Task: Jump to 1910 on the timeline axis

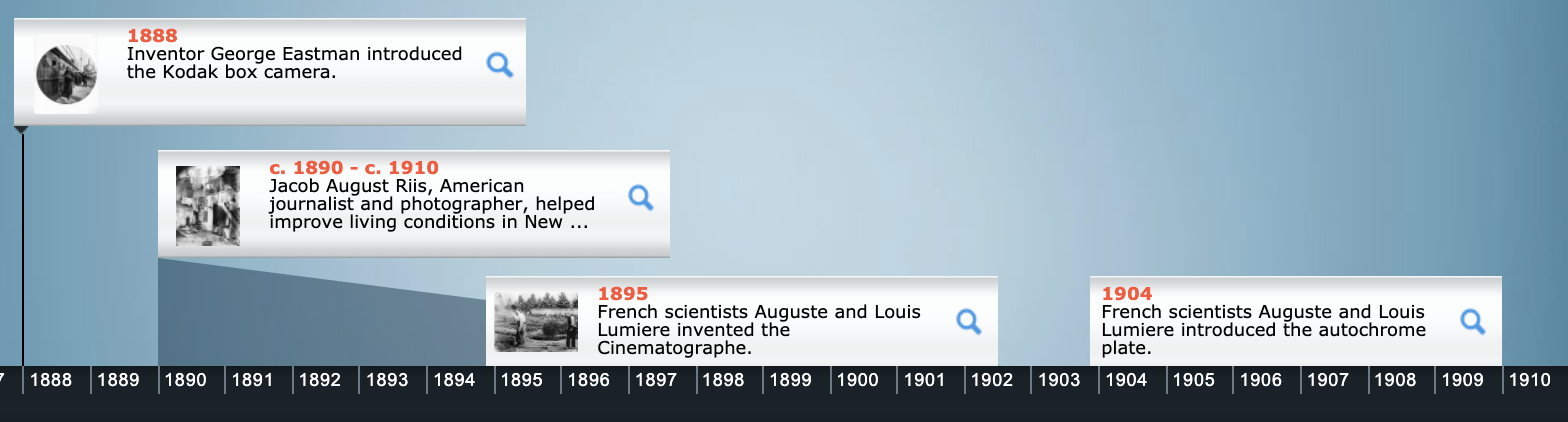Action: (x=1530, y=380)
